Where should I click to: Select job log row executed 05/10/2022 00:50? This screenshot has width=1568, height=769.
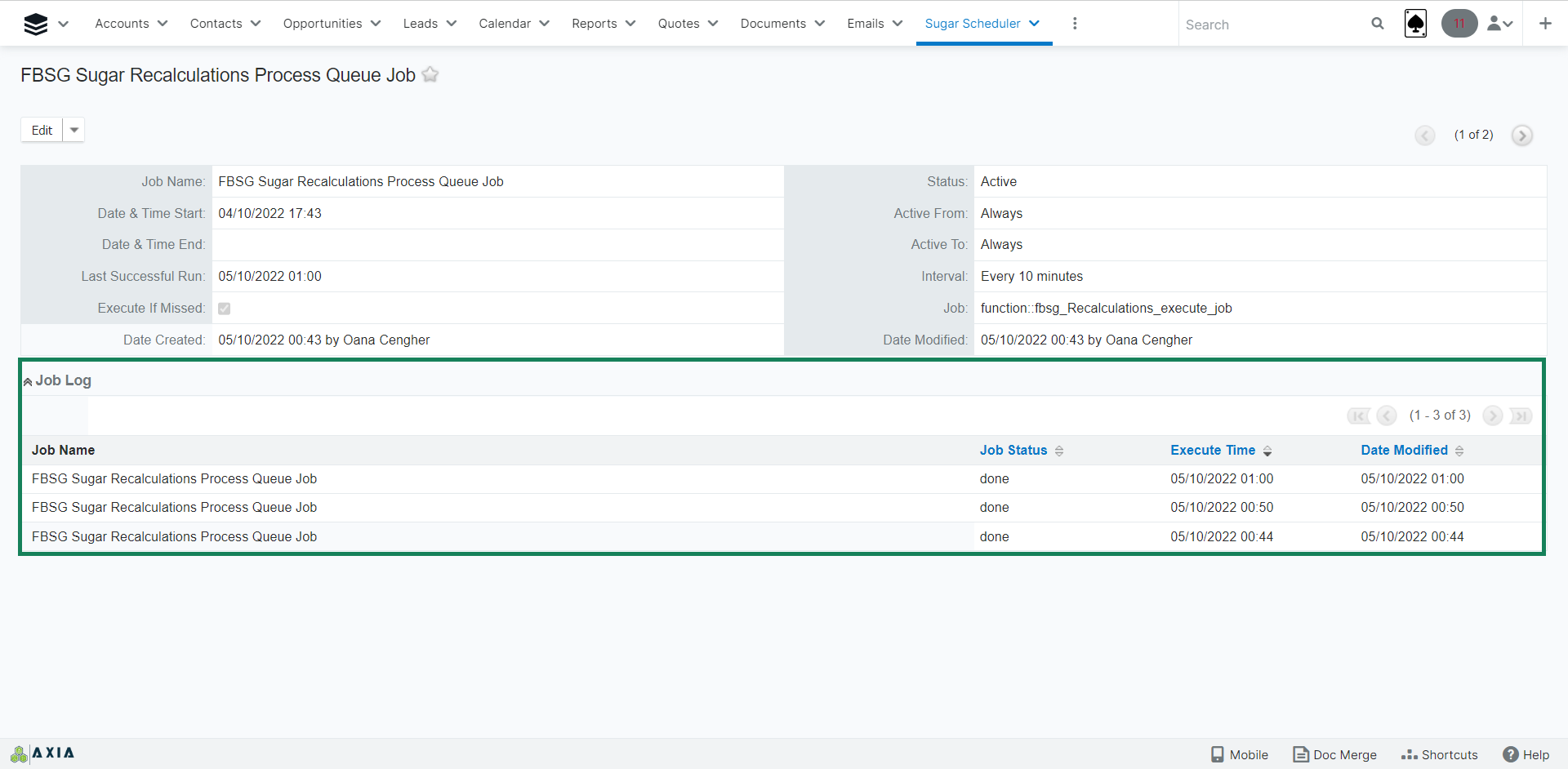(x=782, y=508)
